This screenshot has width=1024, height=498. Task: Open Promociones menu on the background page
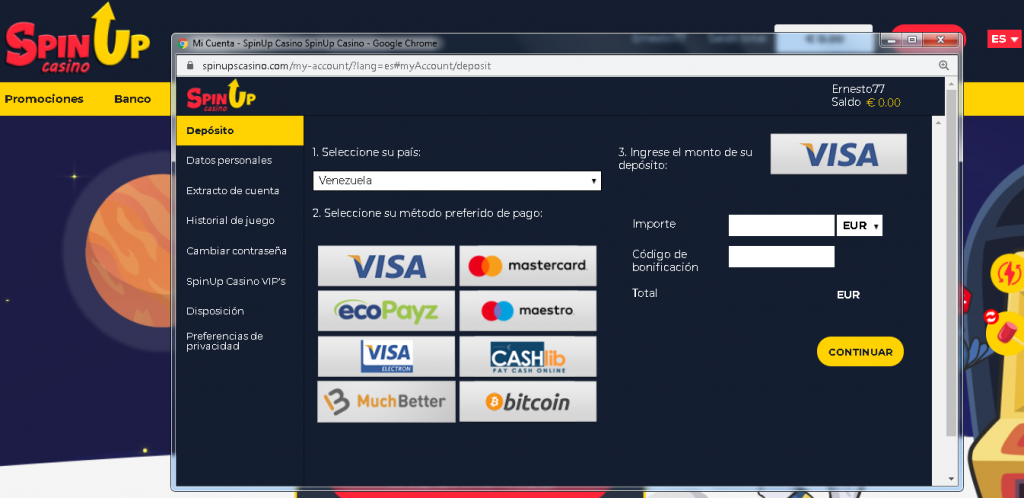pos(44,99)
